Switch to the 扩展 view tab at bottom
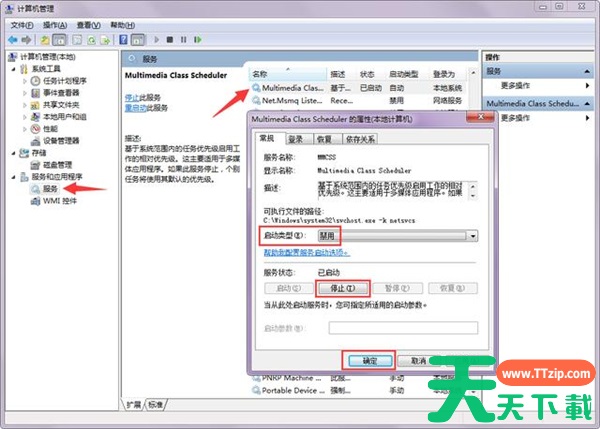This screenshot has width=600, height=429. [134, 405]
